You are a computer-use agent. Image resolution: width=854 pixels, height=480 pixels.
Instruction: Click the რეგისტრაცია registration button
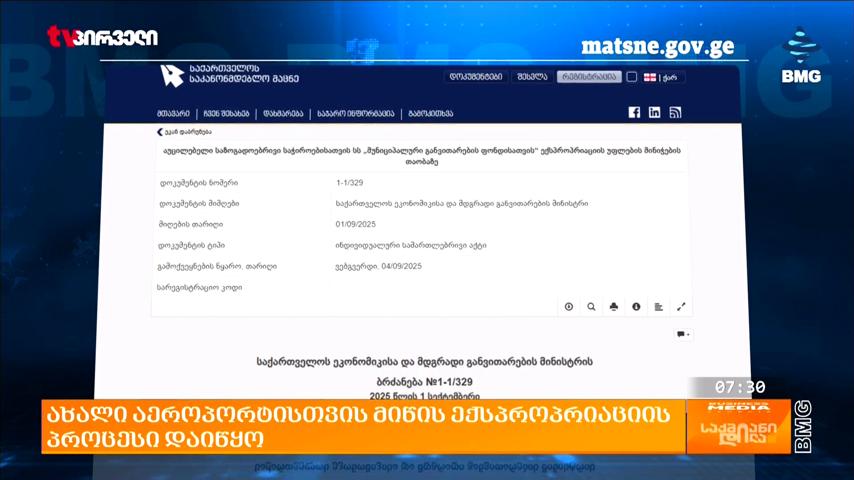click(589, 77)
